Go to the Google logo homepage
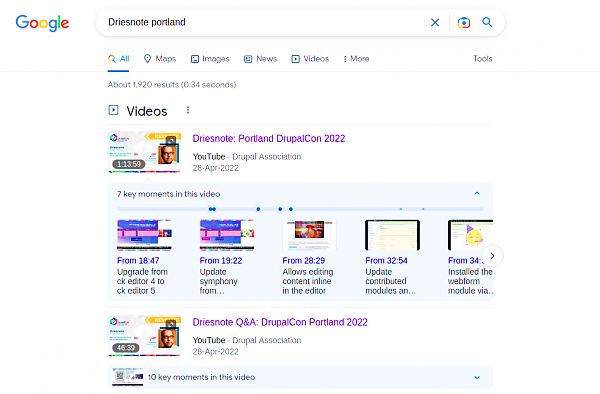 tap(42, 23)
